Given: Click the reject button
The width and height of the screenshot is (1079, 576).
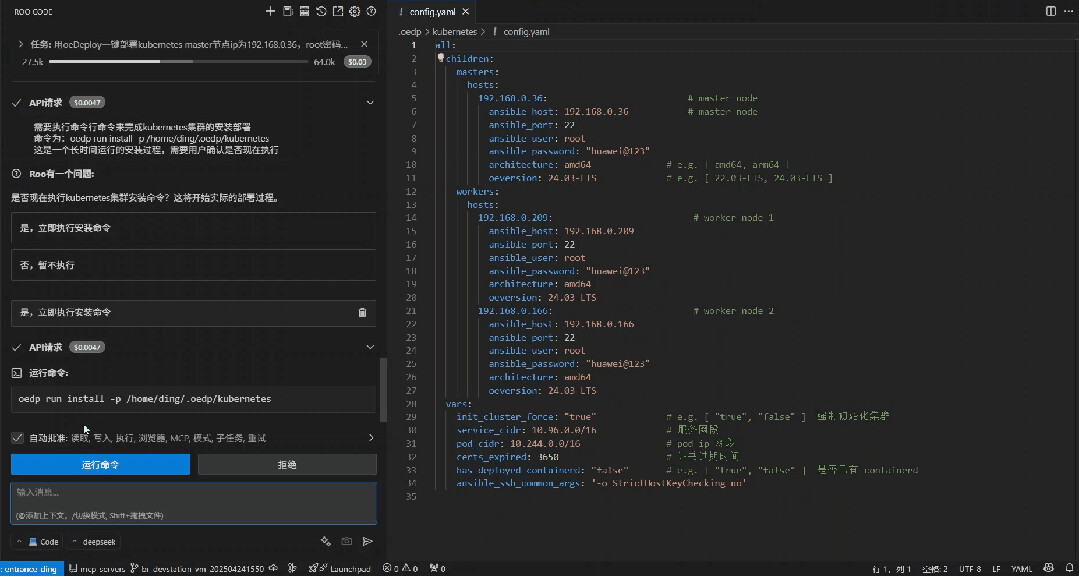Looking at the screenshot, I should pos(286,465).
